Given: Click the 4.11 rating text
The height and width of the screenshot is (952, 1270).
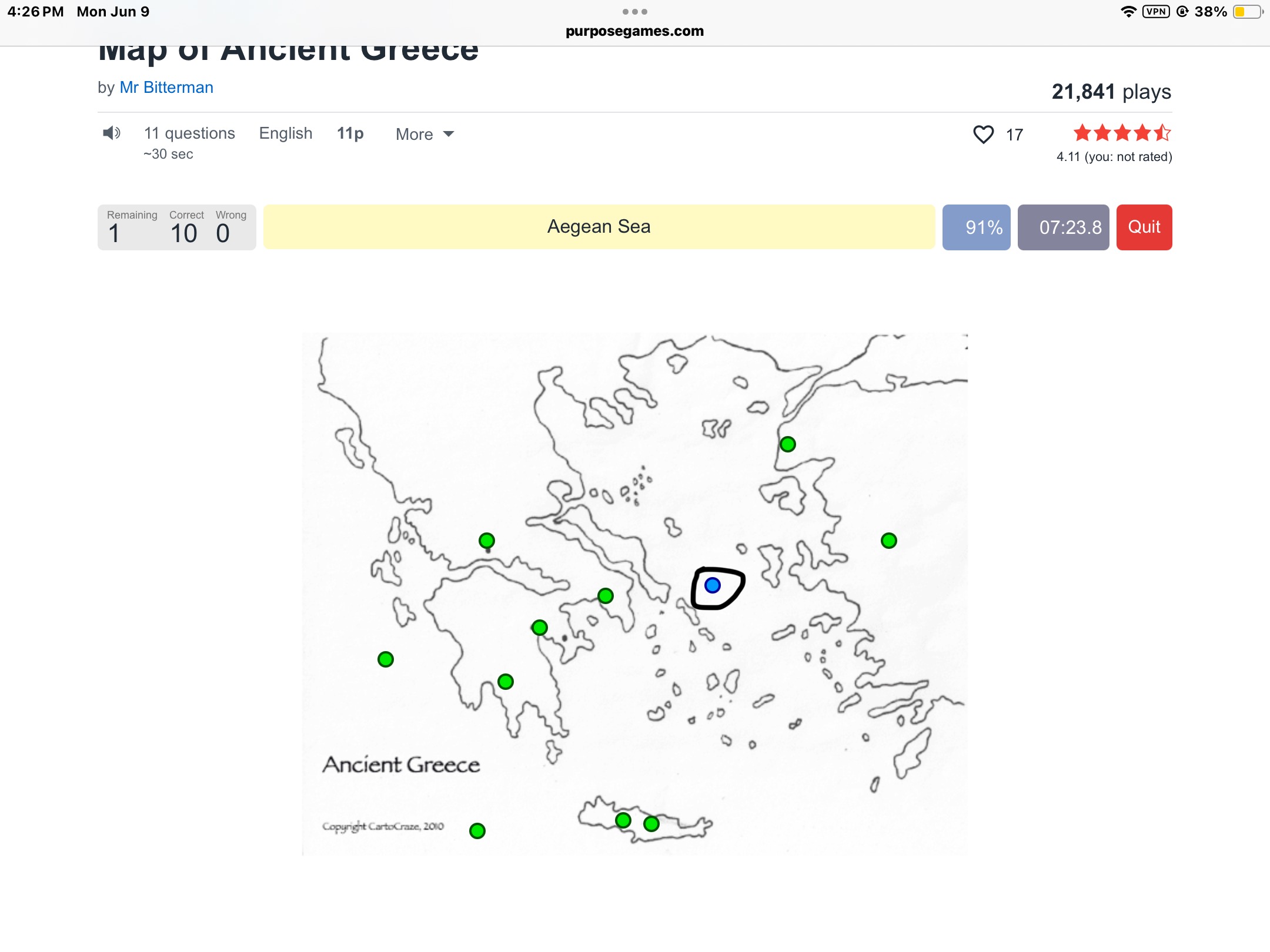Looking at the screenshot, I should click(x=1114, y=157).
